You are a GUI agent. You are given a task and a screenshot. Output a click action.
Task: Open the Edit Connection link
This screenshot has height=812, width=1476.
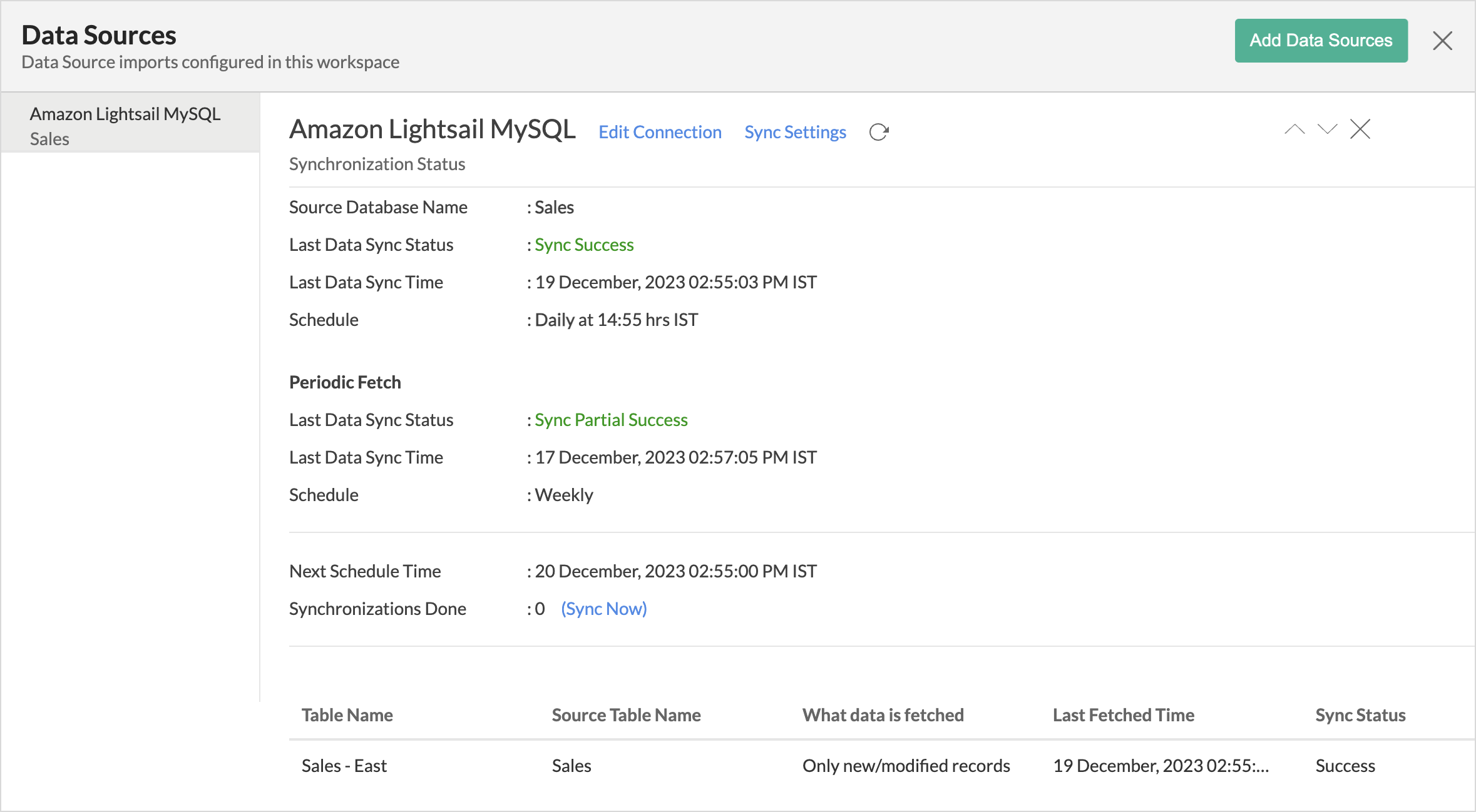click(660, 132)
